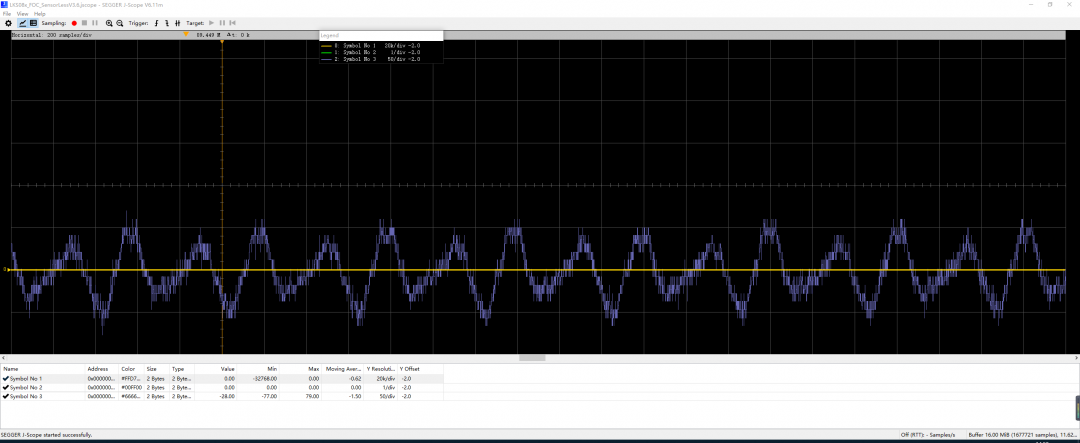Zoom in with magnifier plus icon
This screenshot has height=443, width=1080.
tap(109, 23)
